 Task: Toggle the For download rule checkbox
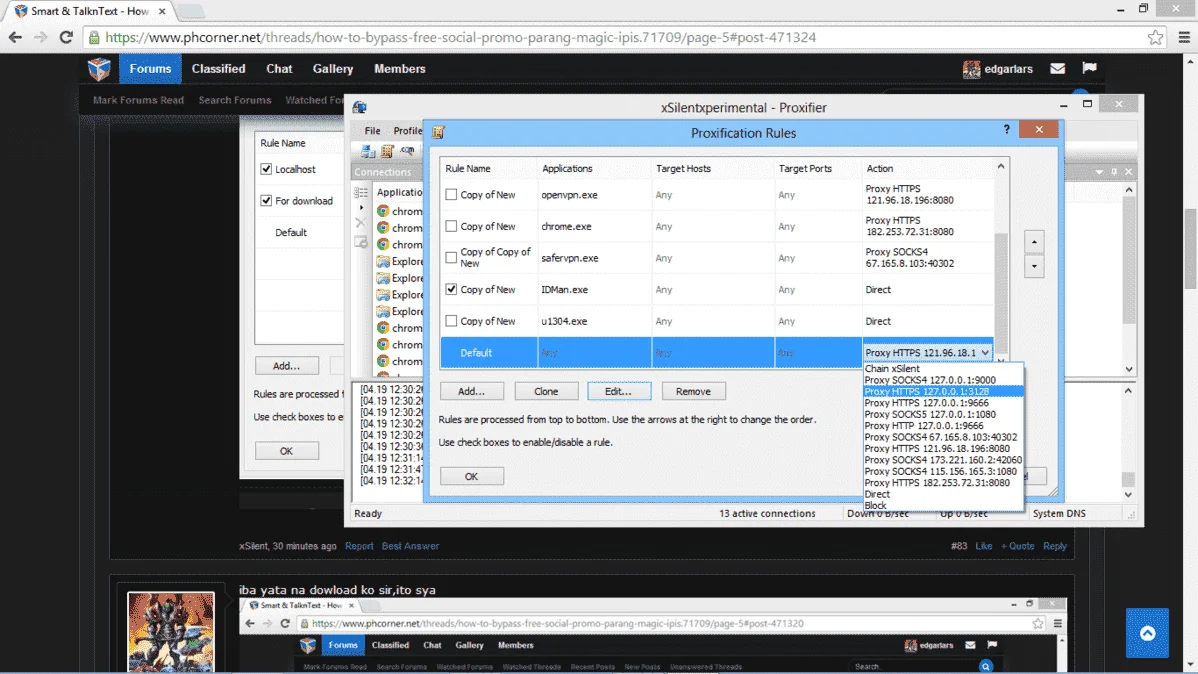[x=266, y=200]
